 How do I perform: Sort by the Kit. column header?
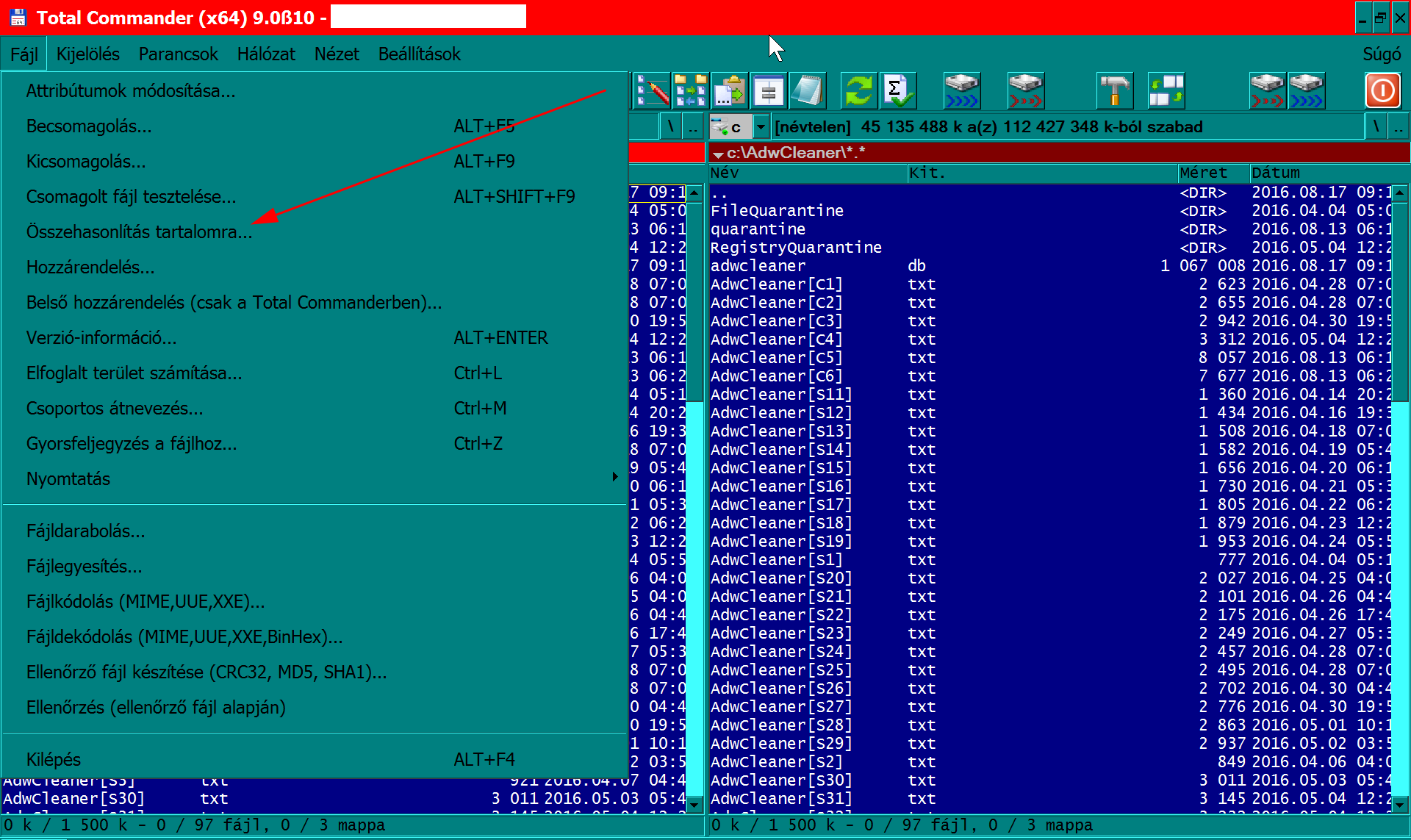[x=1042, y=173]
